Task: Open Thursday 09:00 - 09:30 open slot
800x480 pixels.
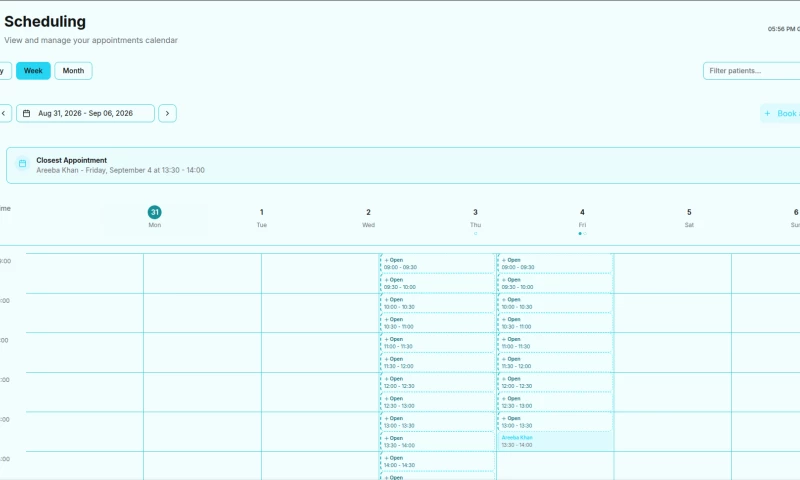Action: coord(437,263)
